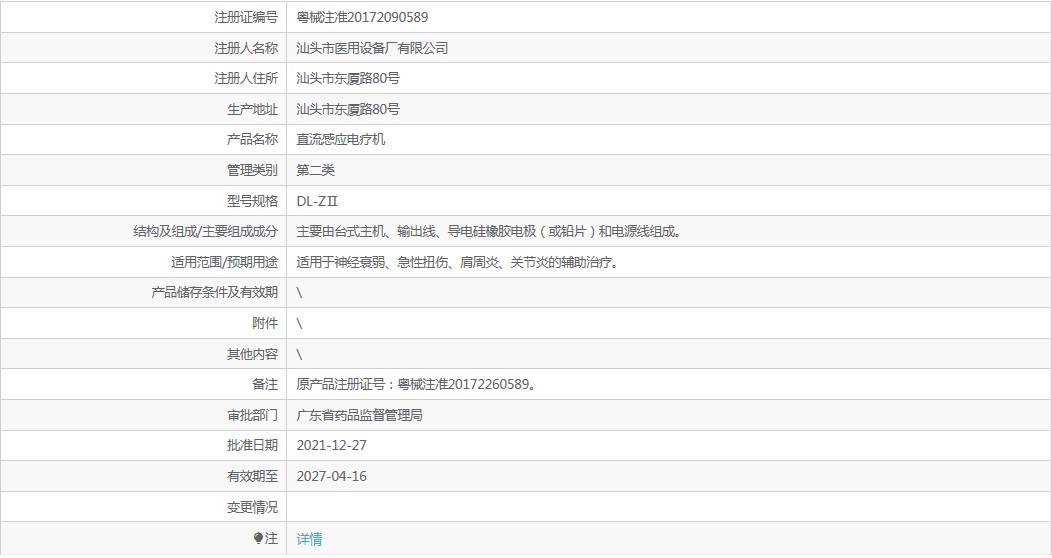Click backslash value in 其他内容 row
This screenshot has height=558, width=1052.
[299, 354]
